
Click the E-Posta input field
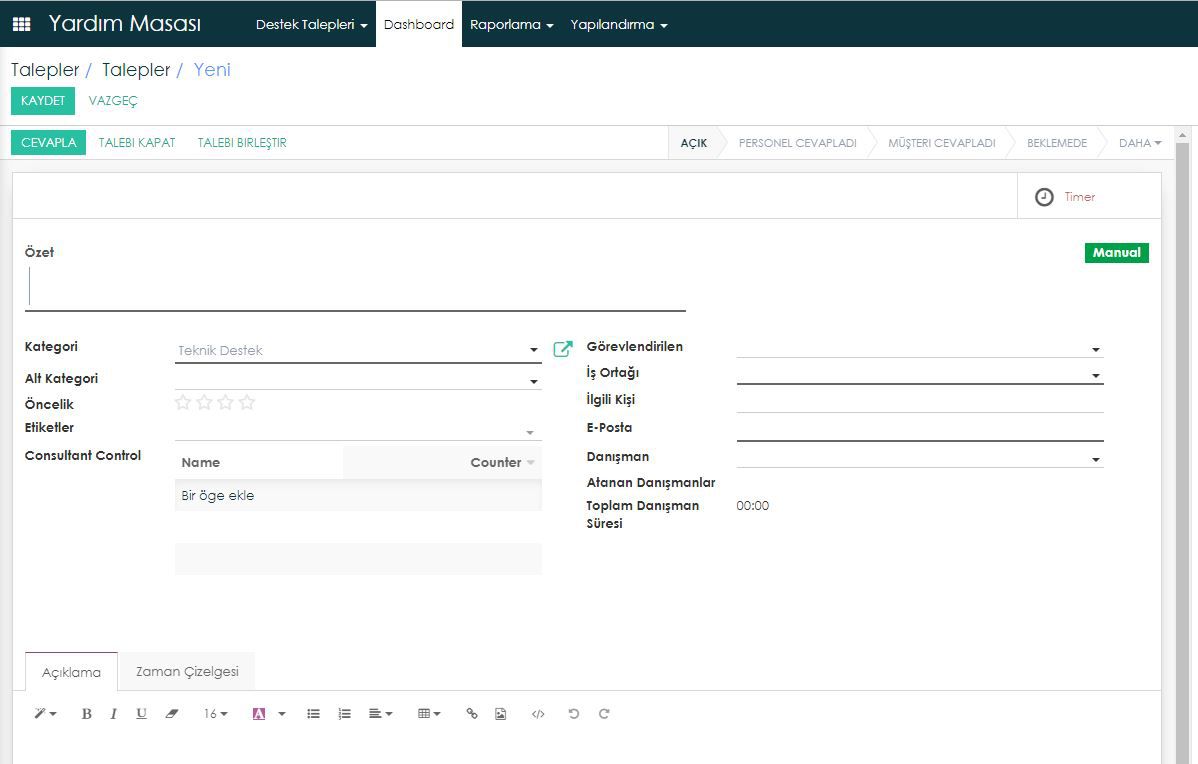pyautogui.click(x=920, y=428)
